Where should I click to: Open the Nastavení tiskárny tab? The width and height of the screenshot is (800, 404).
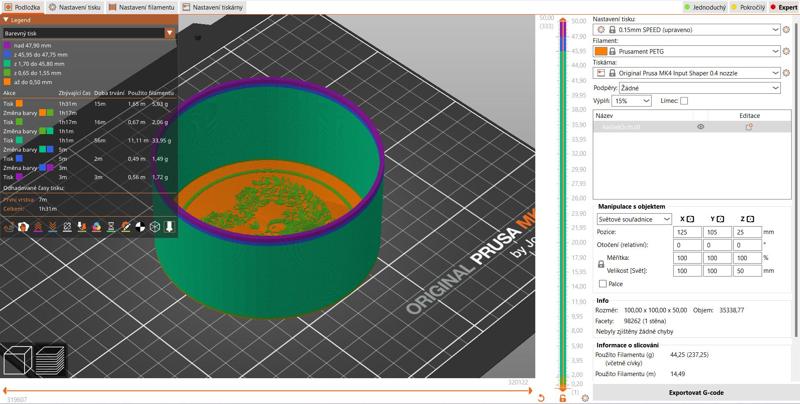coord(212,8)
